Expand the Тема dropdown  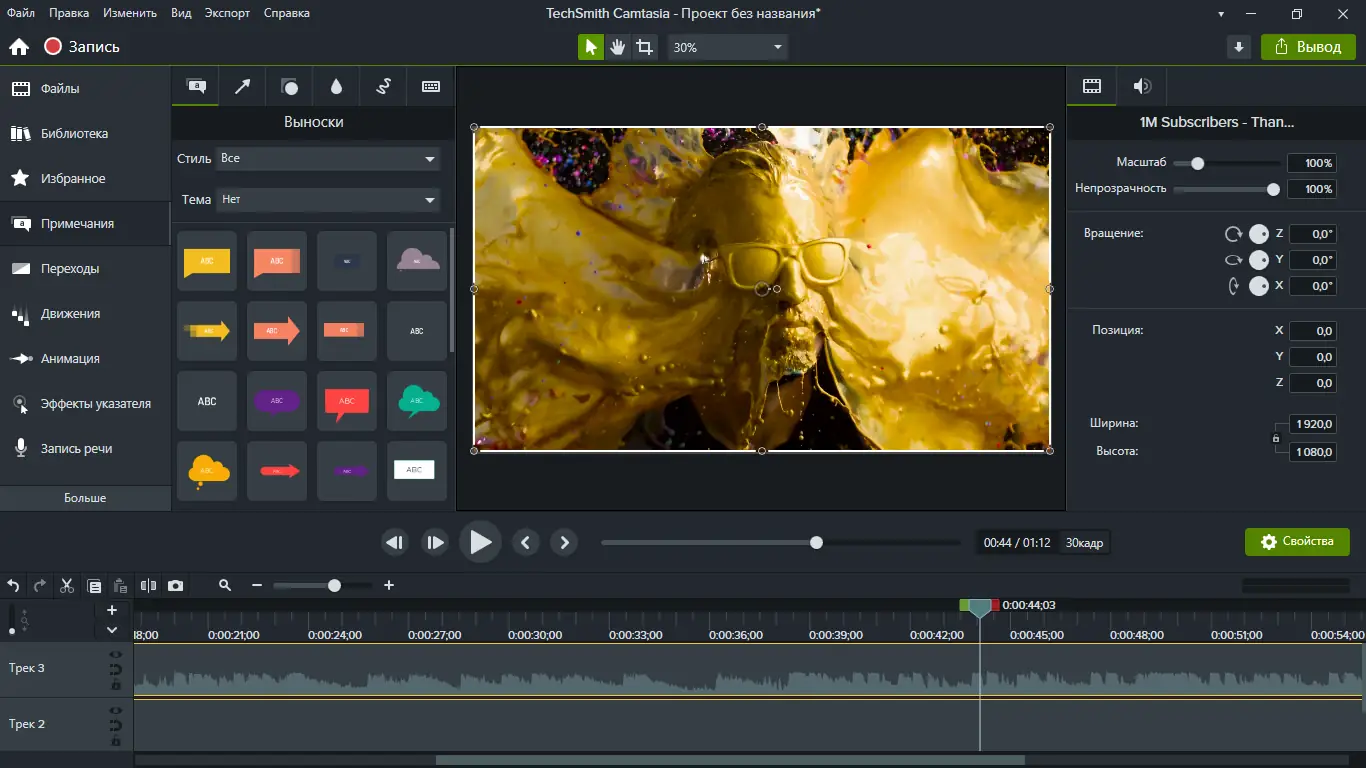pos(329,200)
